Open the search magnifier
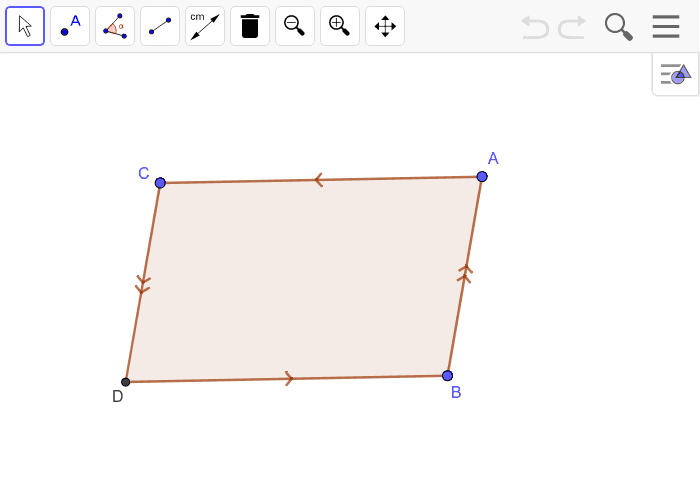 pyautogui.click(x=619, y=27)
